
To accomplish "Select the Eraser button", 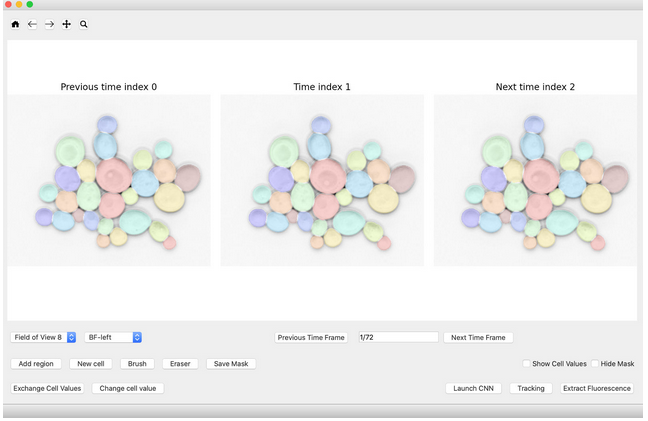I will (x=180, y=364).
